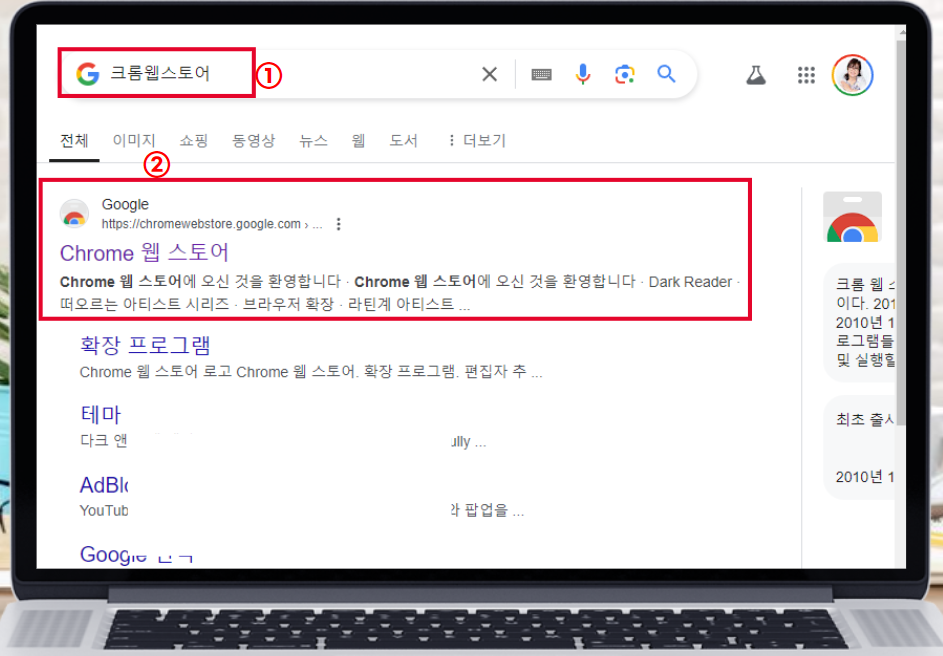Image resolution: width=943 pixels, height=656 pixels.
Task: Open Google Lens image search
Action: 625,74
